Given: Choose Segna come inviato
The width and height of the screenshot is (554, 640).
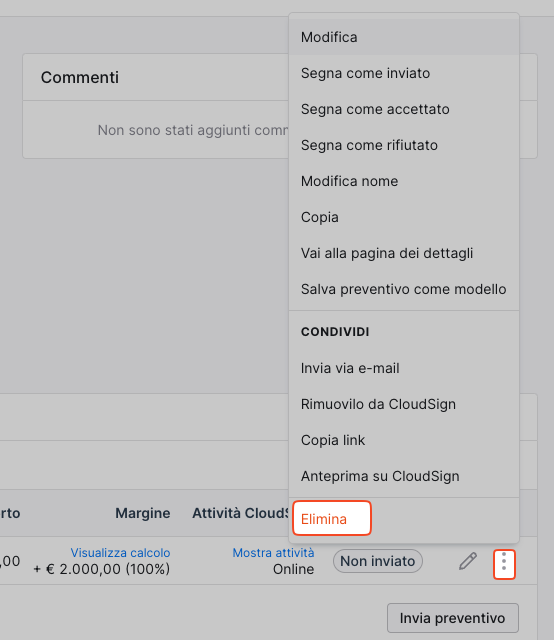Looking at the screenshot, I should pyautogui.click(x=404, y=73).
